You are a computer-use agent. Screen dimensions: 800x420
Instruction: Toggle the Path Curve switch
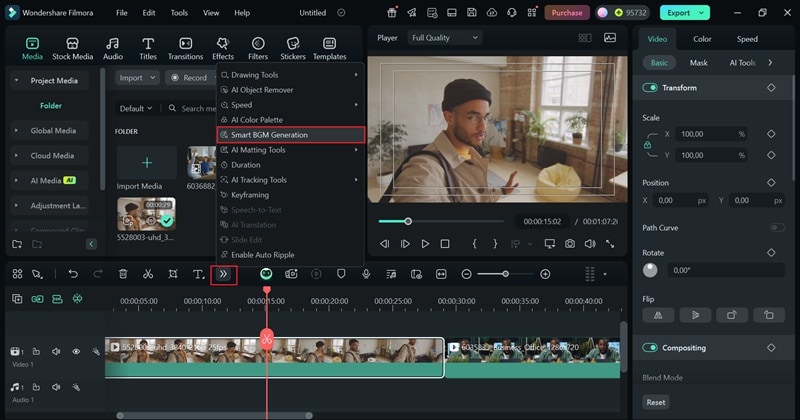777,228
